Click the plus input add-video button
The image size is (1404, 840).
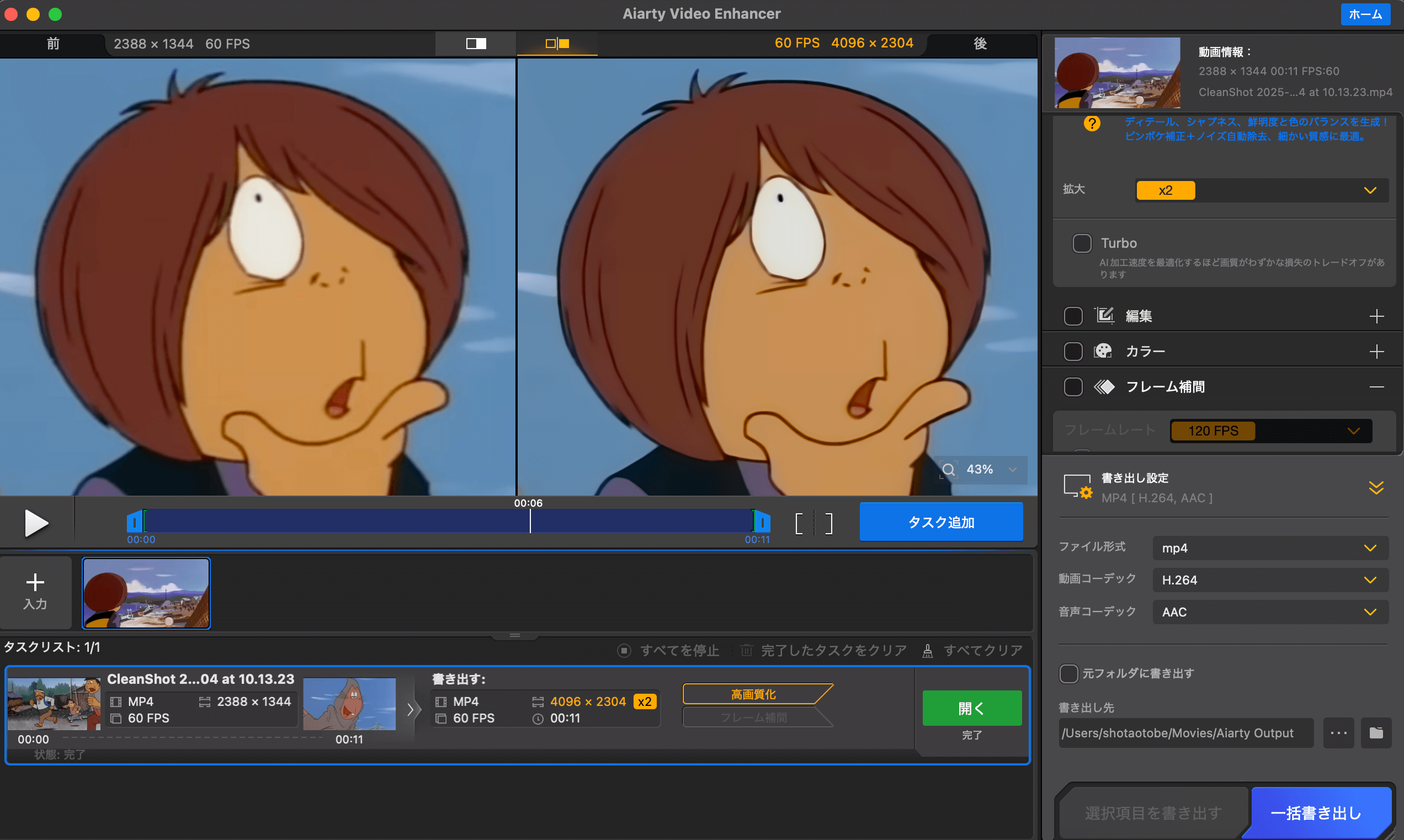coord(35,592)
